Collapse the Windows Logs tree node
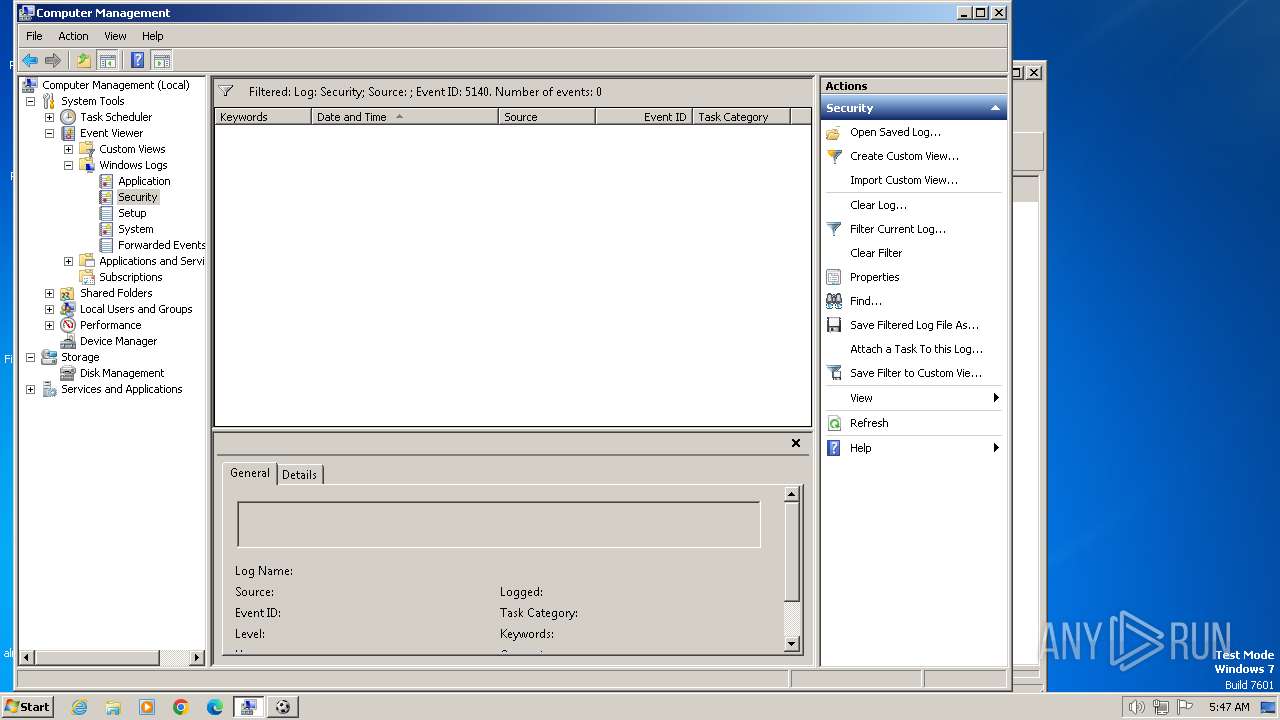 pyautogui.click(x=68, y=165)
